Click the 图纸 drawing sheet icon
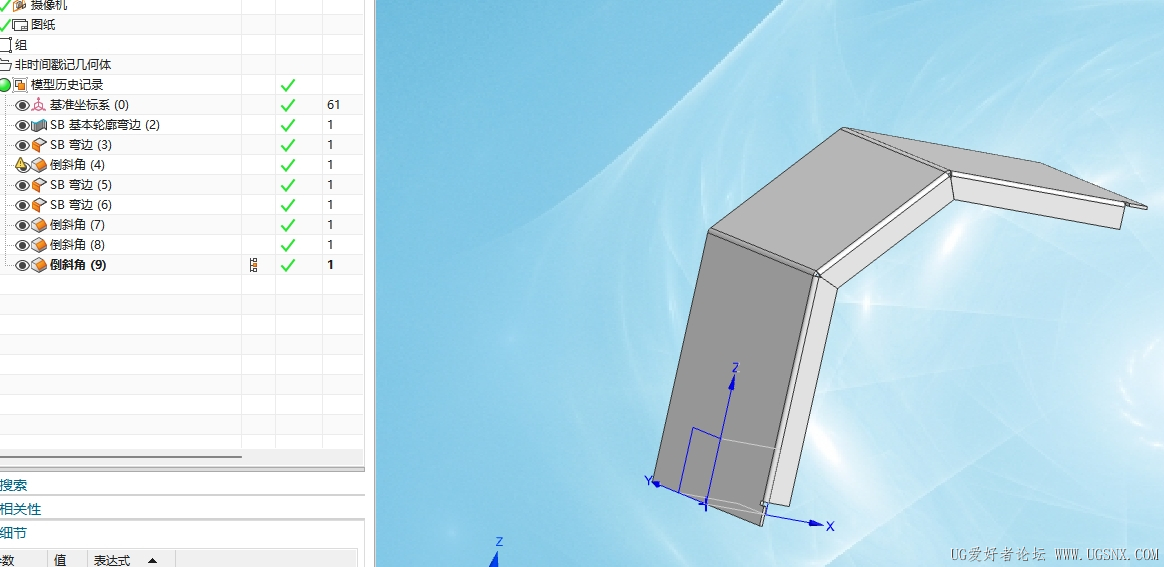This screenshot has width=1164, height=567. 20,25
